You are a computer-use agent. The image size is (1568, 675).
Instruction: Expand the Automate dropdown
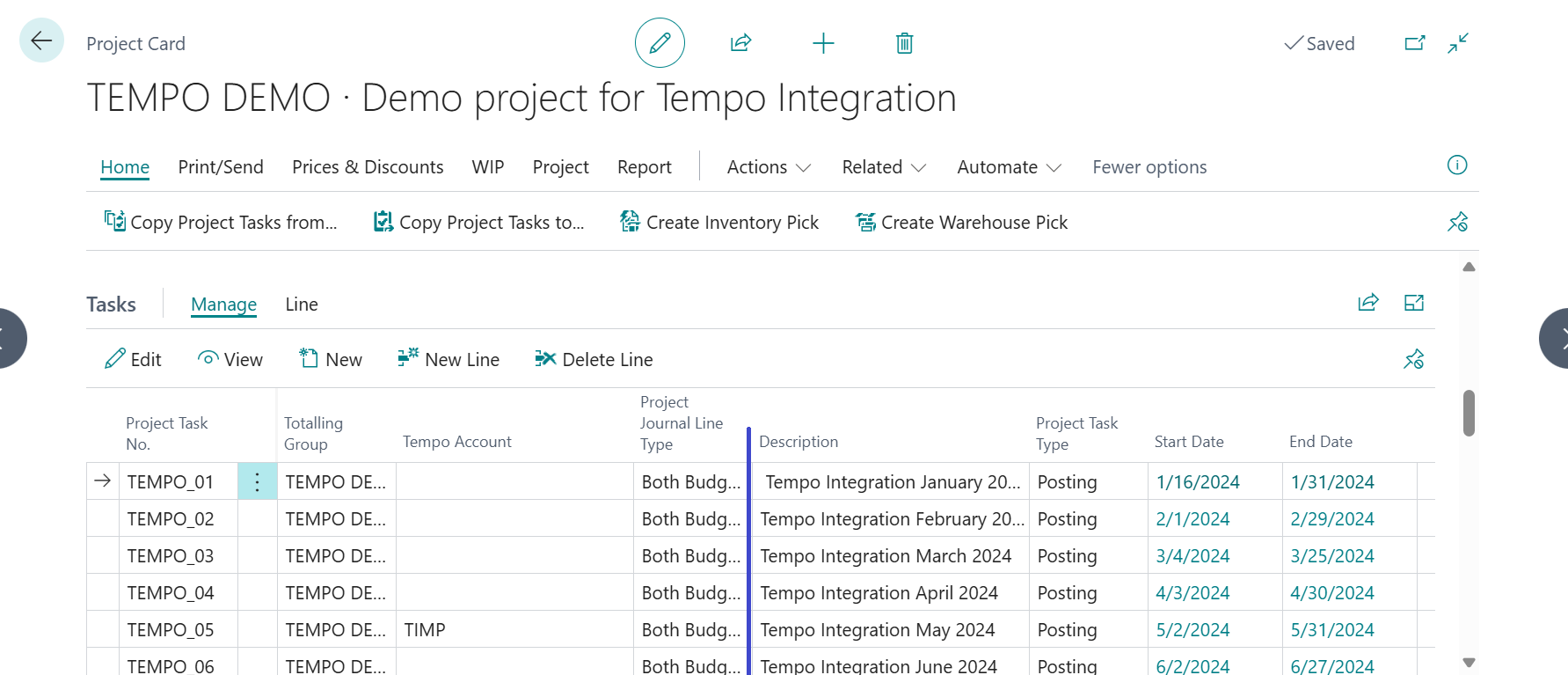(x=1009, y=167)
